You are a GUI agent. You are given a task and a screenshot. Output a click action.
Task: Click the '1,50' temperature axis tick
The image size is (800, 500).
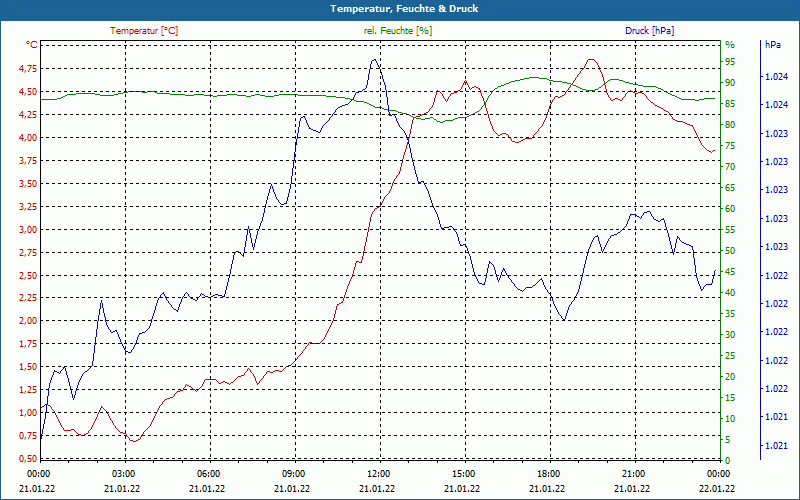pyautogui.click(x=28, y=366)
